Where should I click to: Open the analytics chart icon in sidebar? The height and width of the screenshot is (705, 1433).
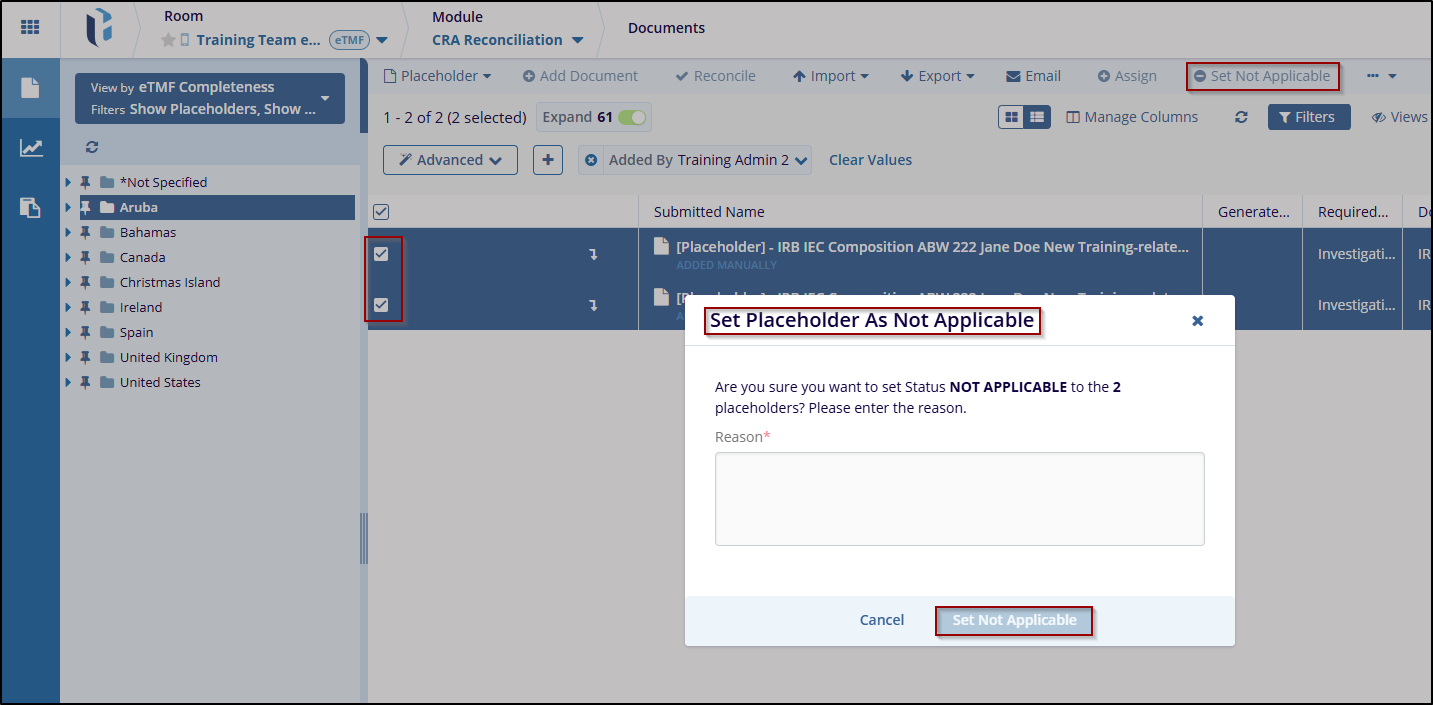30,148
